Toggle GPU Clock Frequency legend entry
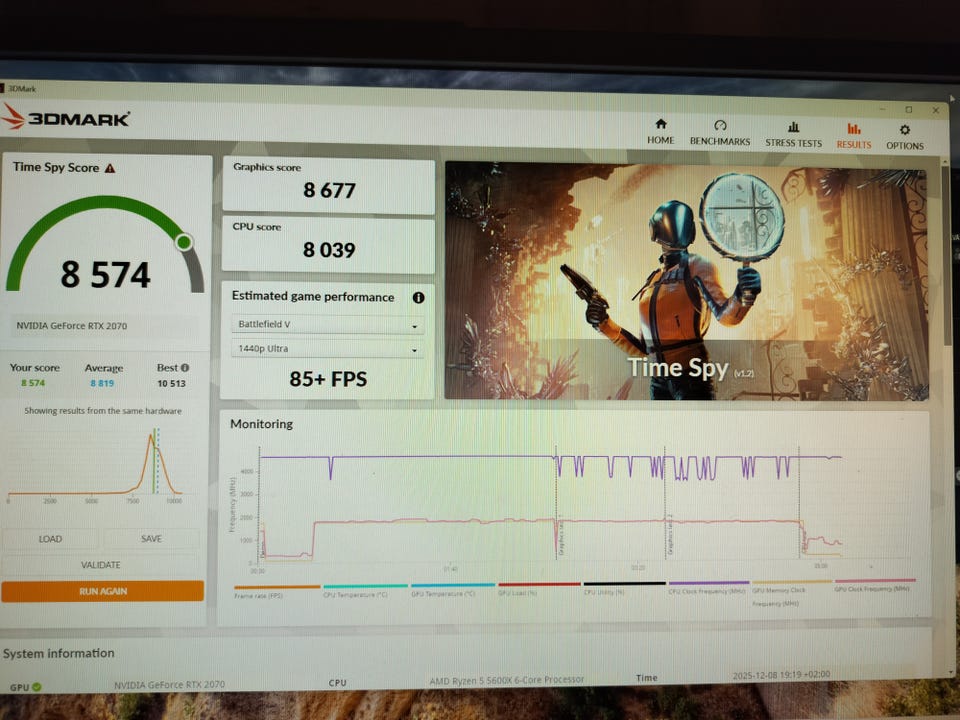Image resolution: width=960 pixels, height=720 pixels. (x=875, y=585)
